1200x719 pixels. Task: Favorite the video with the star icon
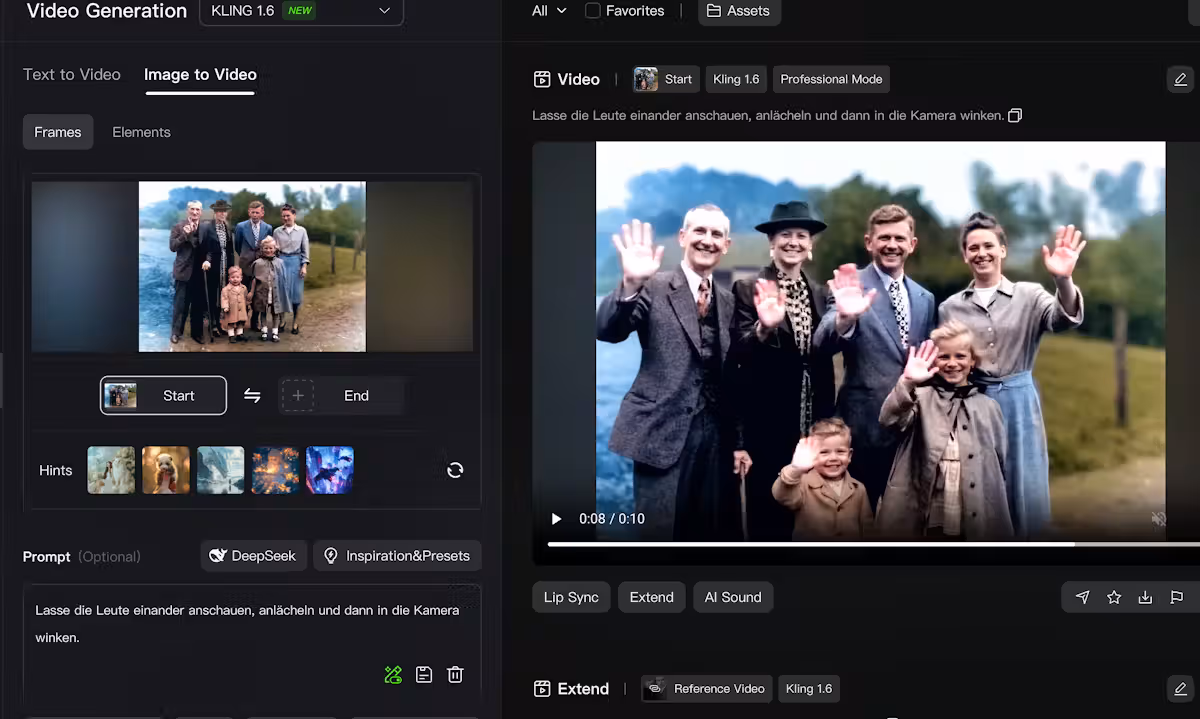point(1114,597)
